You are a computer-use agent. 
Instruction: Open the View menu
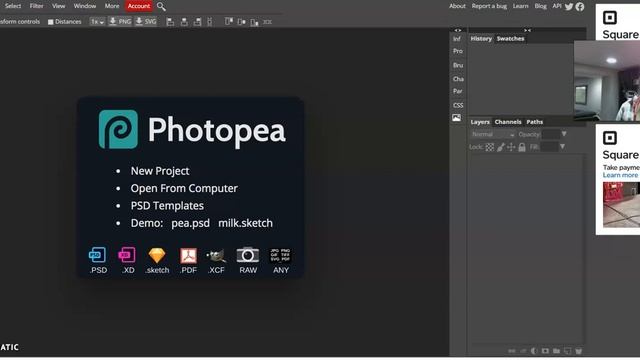coord(58,6)
